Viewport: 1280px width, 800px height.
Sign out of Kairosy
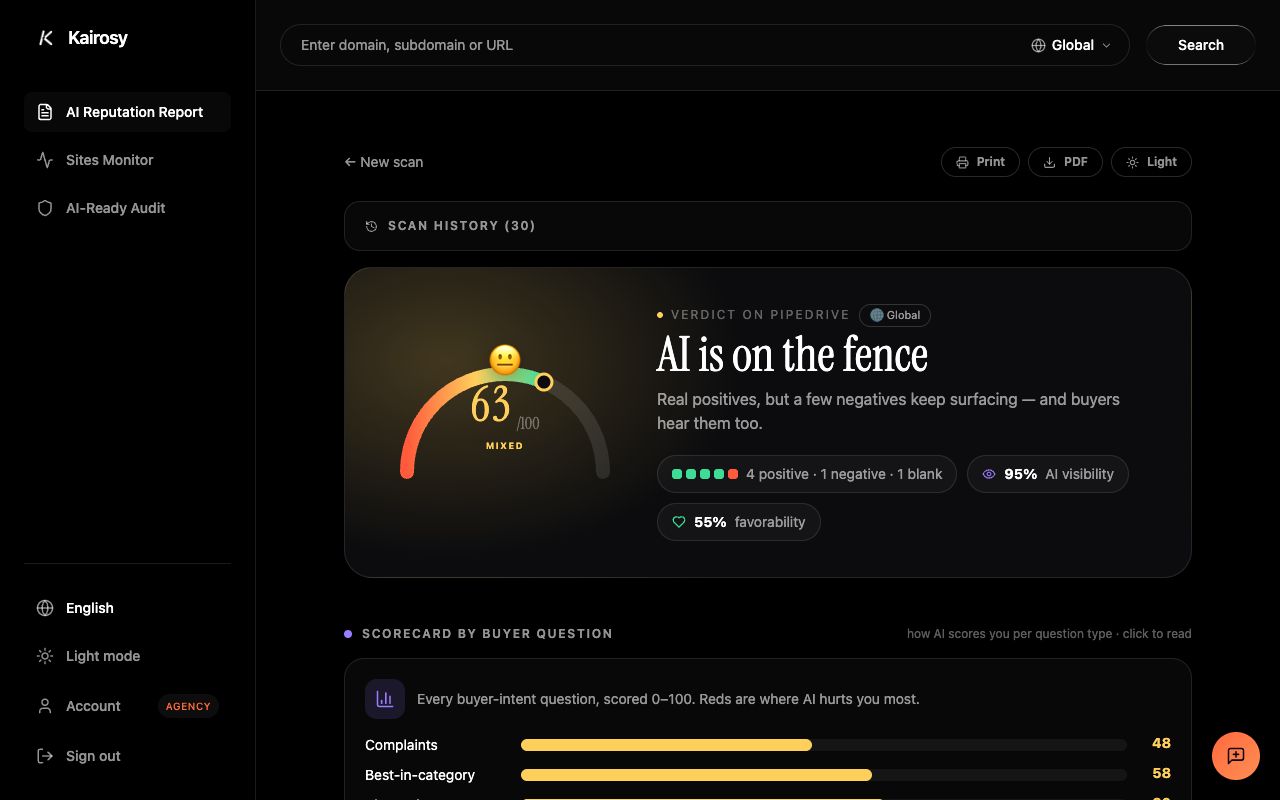coord(127,756)
